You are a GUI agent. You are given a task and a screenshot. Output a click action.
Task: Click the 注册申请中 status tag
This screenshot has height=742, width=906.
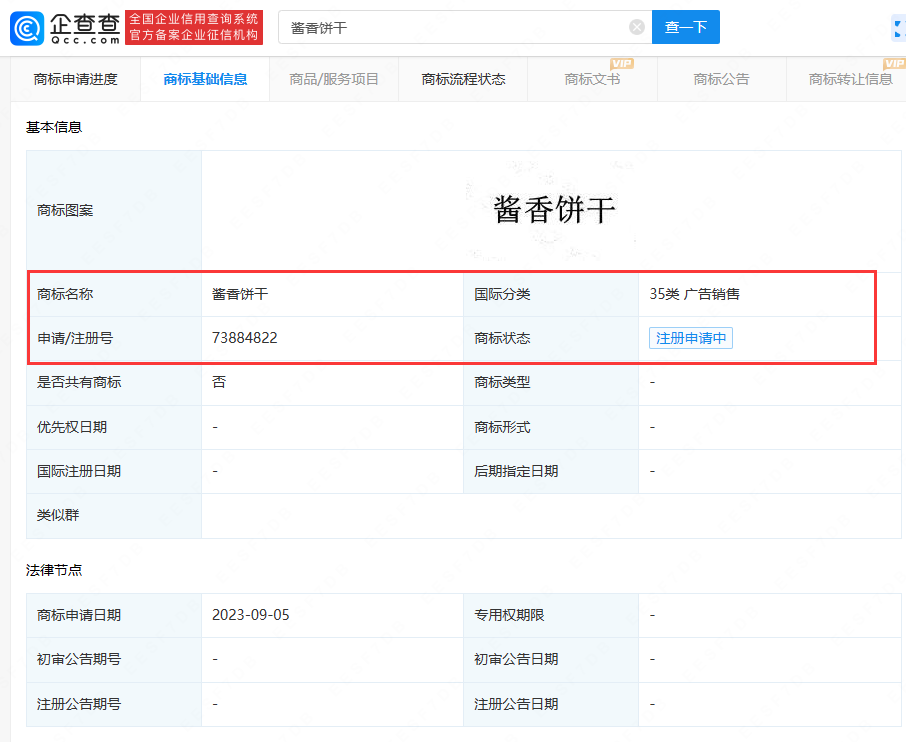690,338
